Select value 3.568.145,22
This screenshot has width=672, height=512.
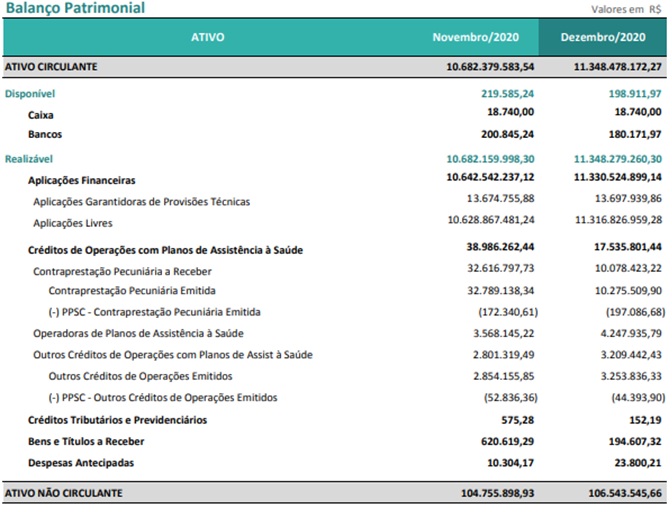504,333
